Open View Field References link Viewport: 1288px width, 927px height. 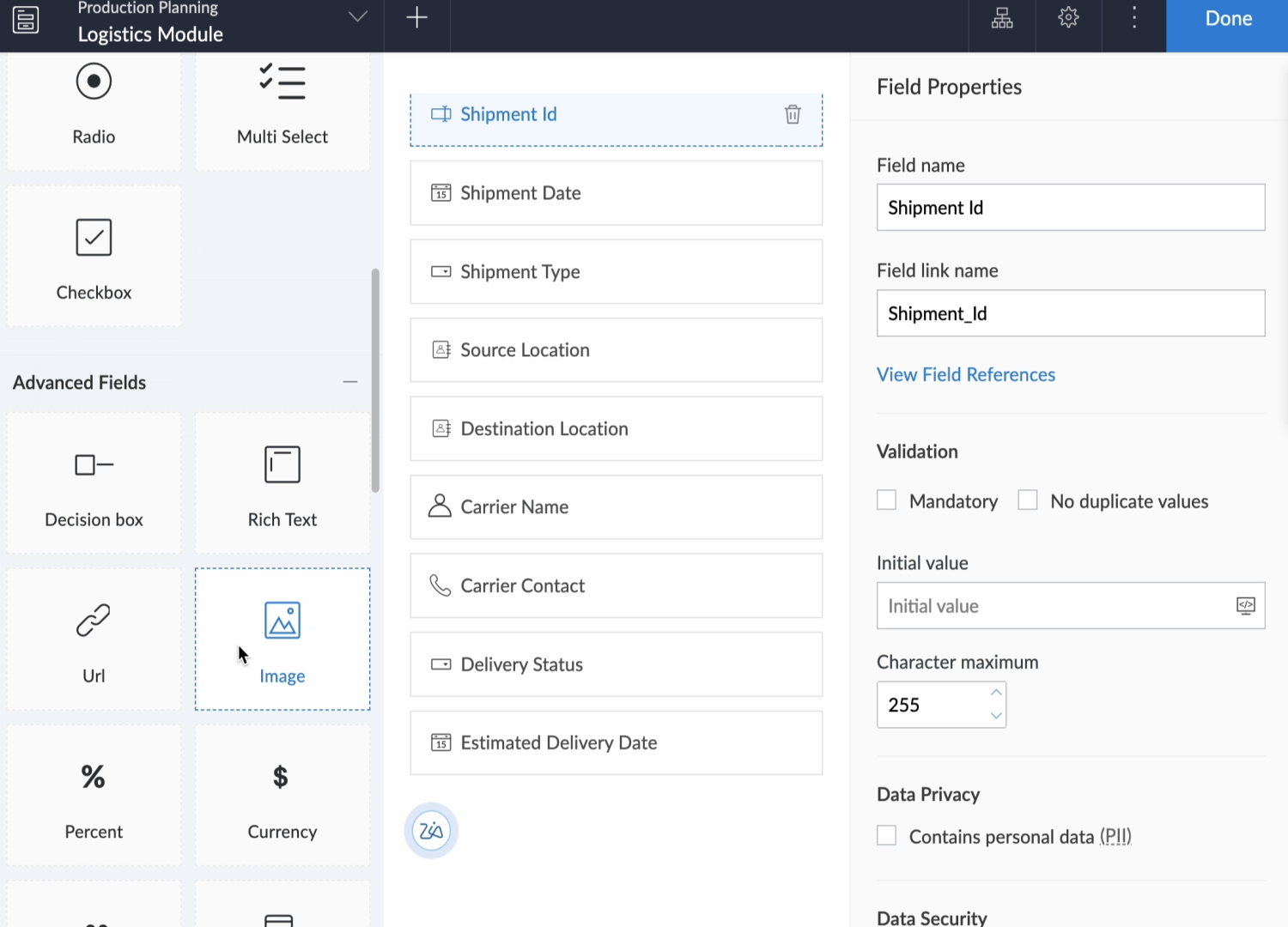point(965,375)
